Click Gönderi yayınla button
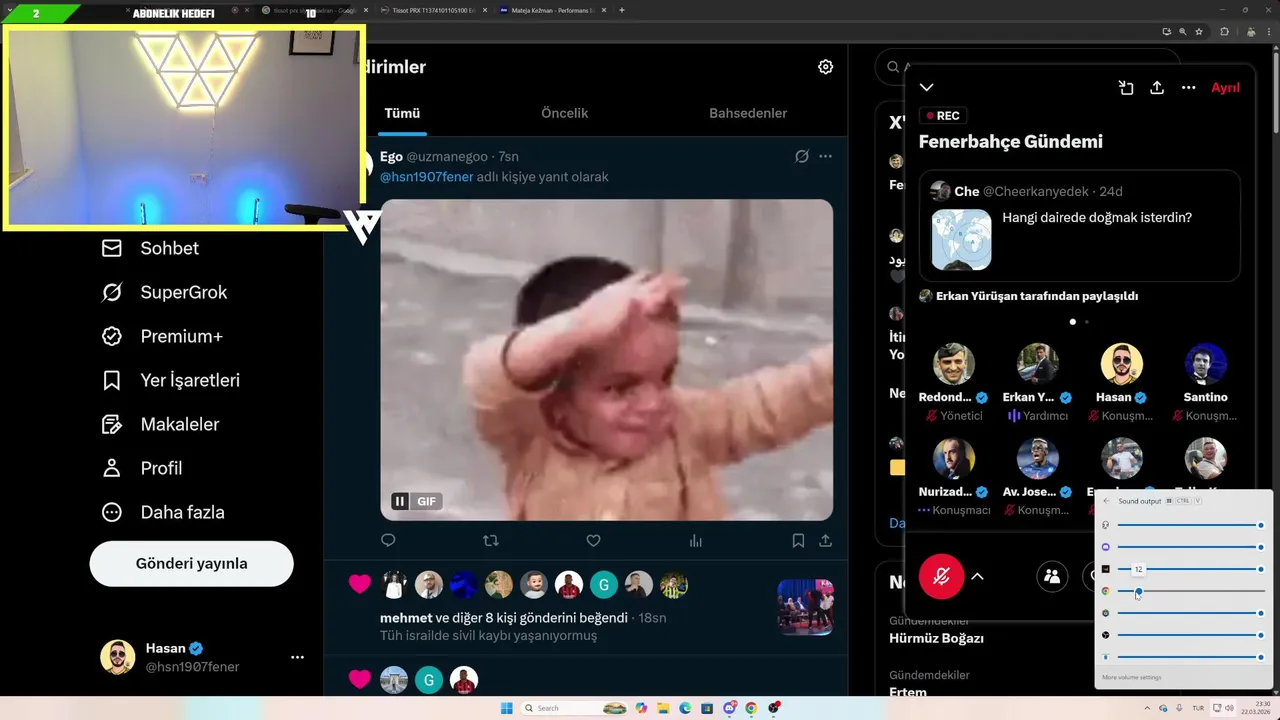1280x720 pixels. [191, 563]
